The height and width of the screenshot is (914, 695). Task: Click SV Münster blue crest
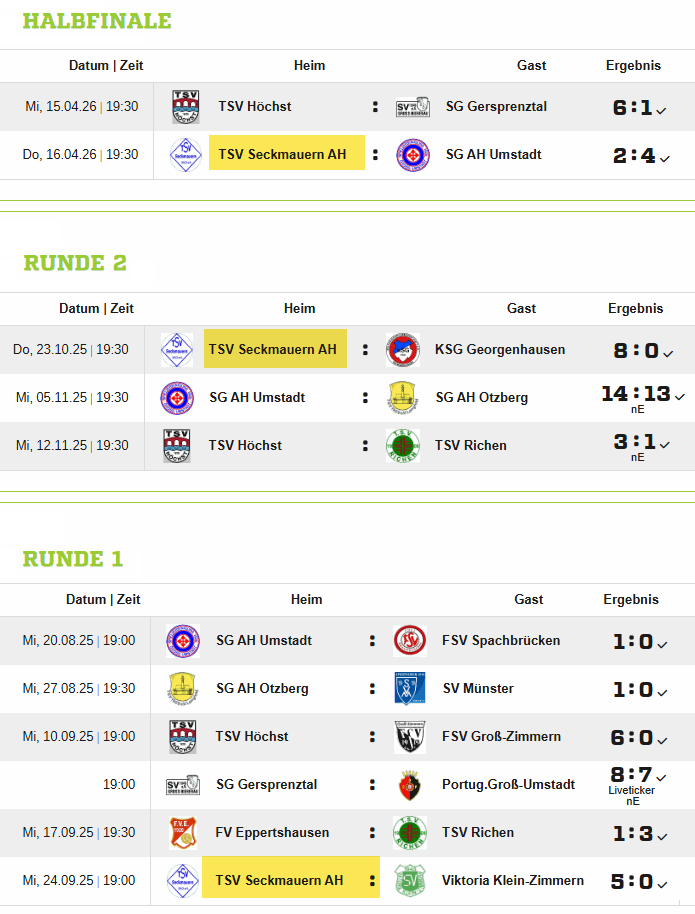coord(410,688)
